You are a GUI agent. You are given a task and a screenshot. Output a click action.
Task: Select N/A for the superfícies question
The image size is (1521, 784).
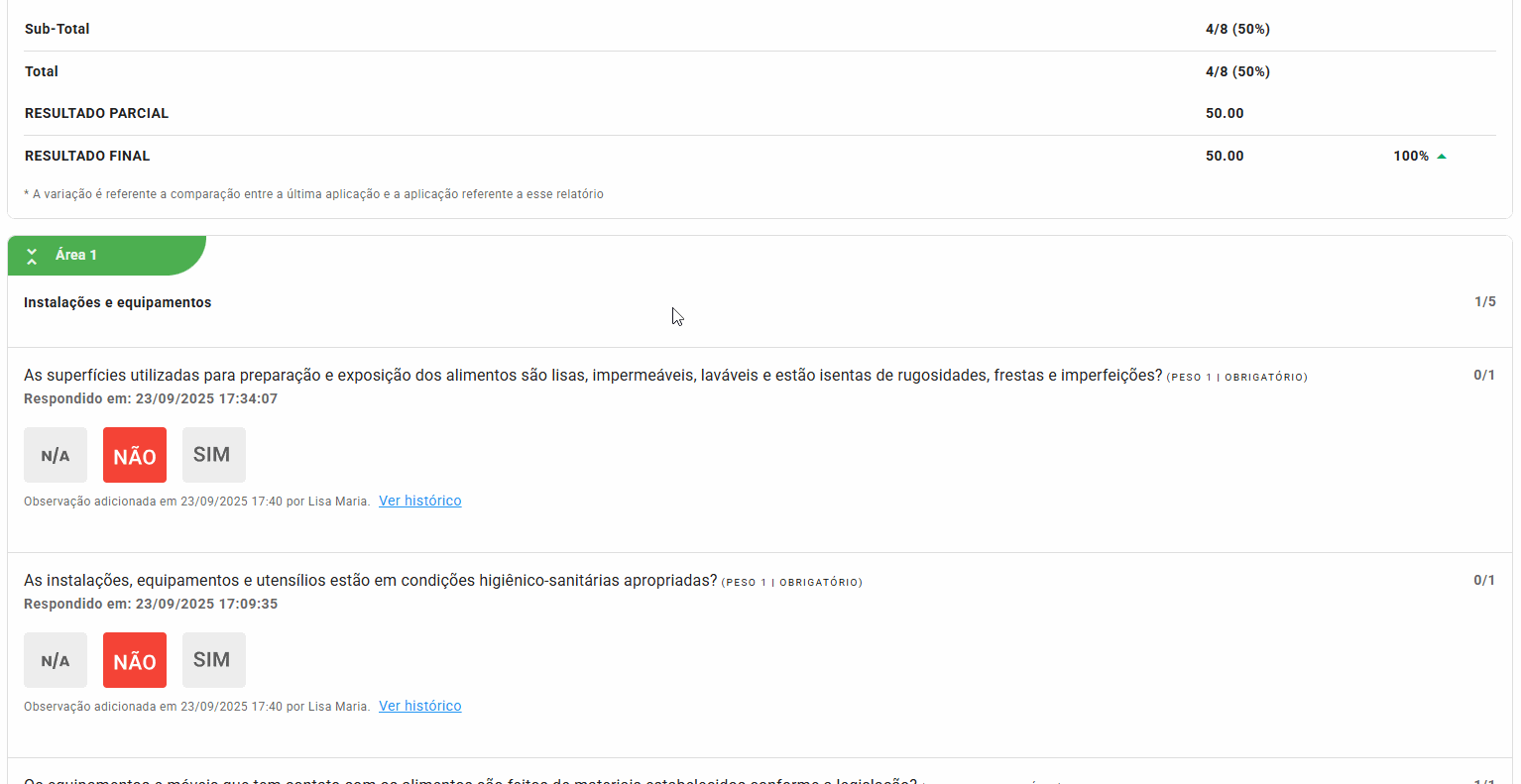tap(56, 455)
